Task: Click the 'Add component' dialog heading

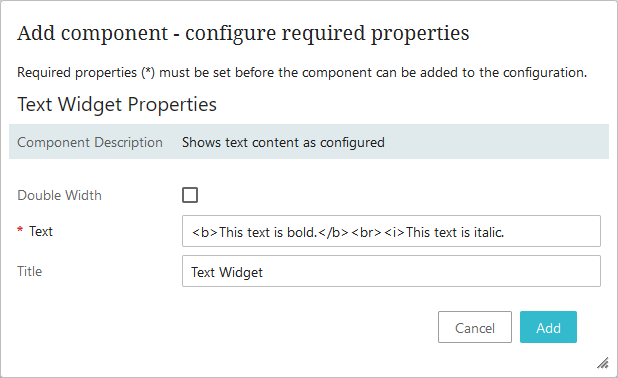Action: [243, 33]
